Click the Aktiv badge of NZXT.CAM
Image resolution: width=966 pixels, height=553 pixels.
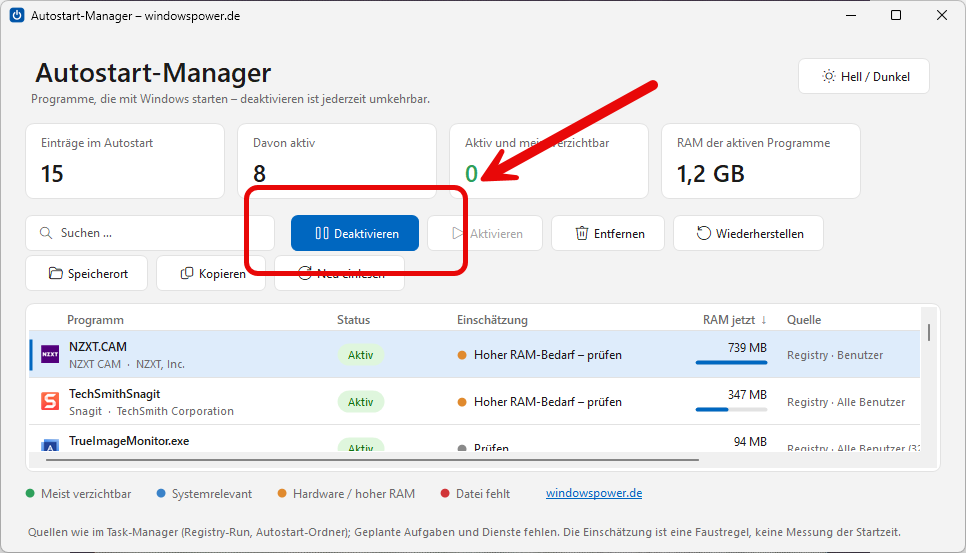click(x=360, y=355)
